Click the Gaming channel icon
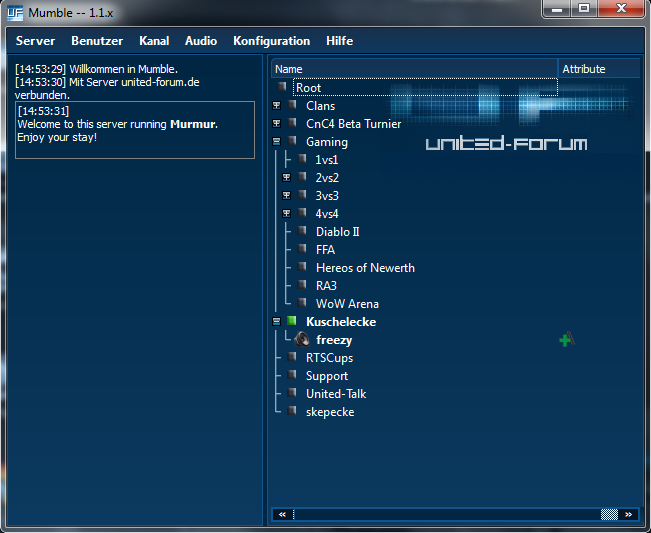 pyautogui.click(x=292, y=141)
